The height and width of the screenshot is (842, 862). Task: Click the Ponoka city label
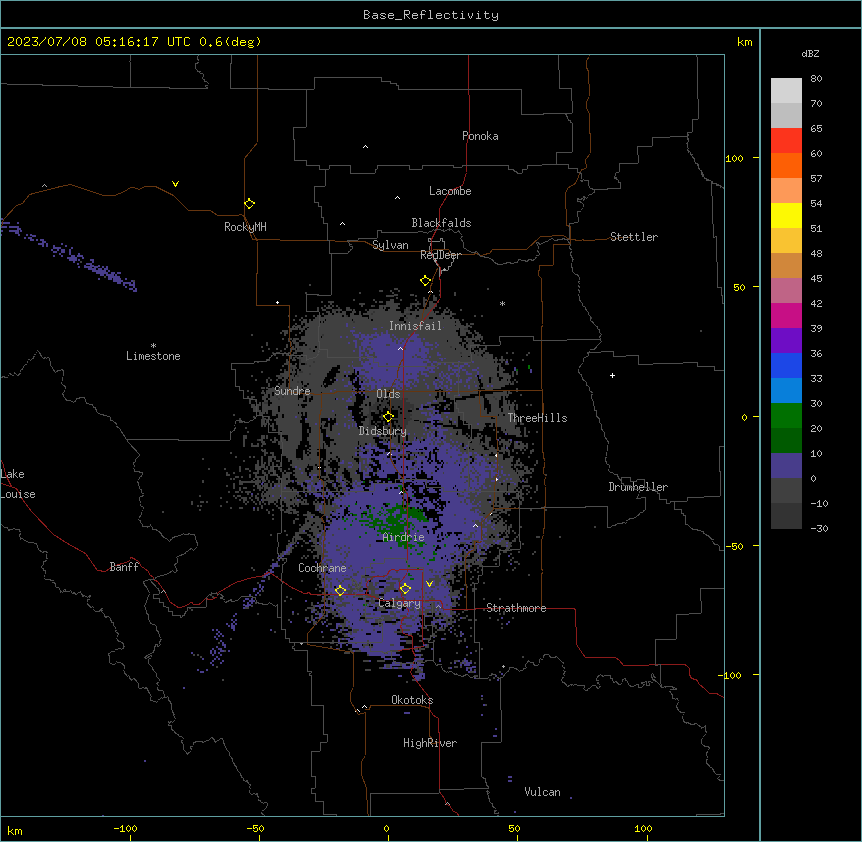480,136
